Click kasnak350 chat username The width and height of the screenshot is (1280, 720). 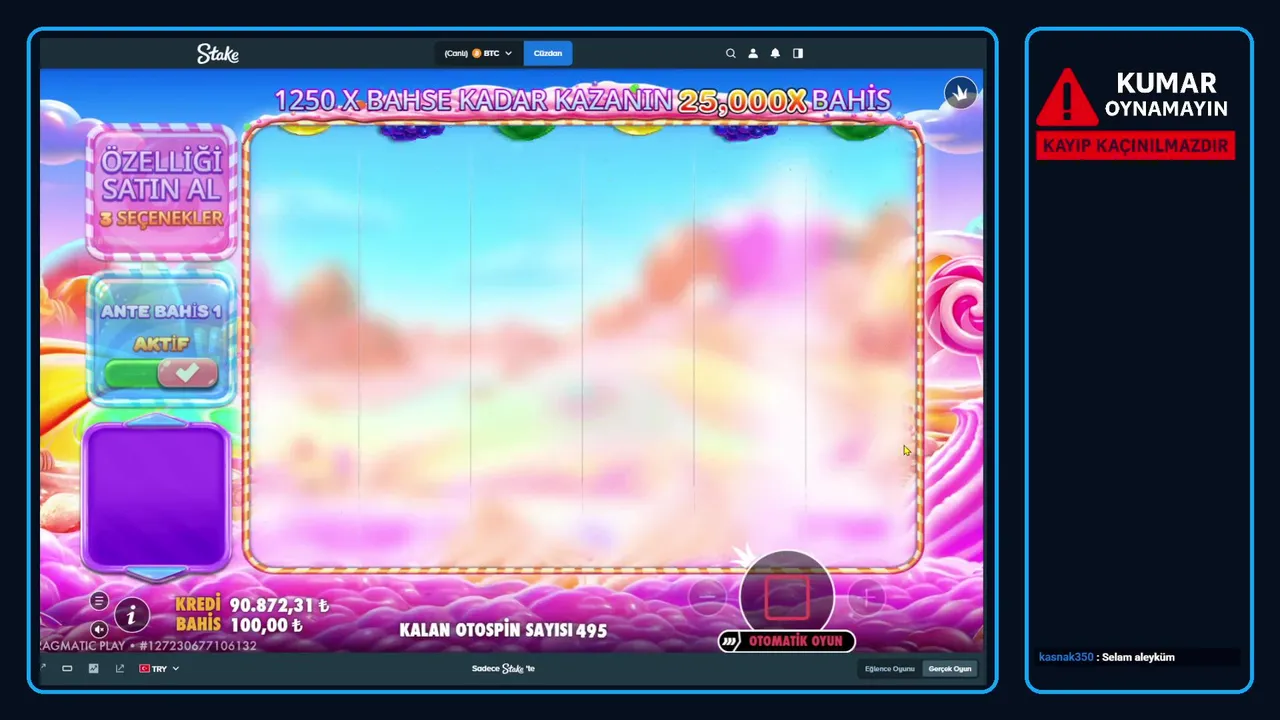1066,657
